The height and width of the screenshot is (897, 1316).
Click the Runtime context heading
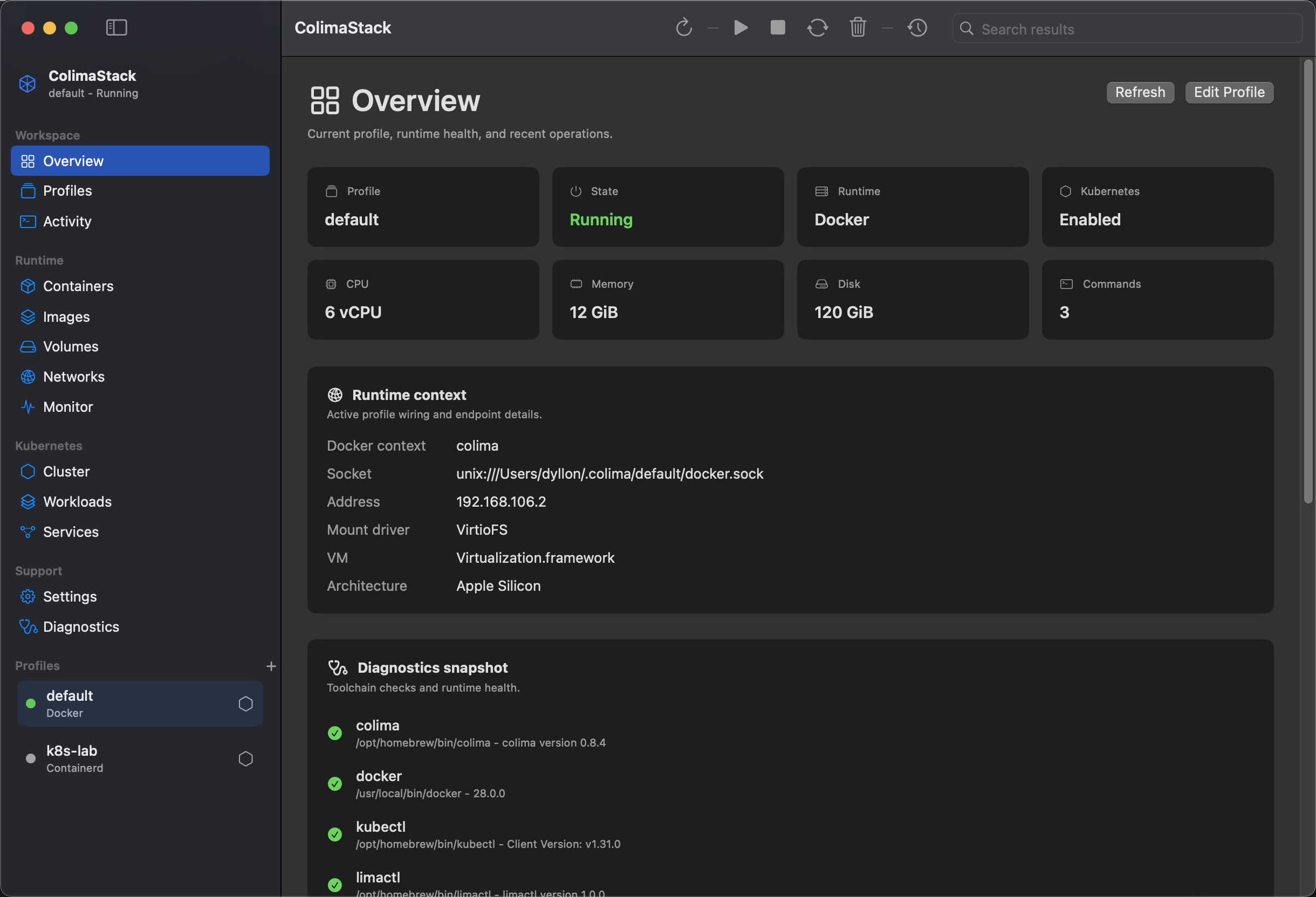(409, 395)
